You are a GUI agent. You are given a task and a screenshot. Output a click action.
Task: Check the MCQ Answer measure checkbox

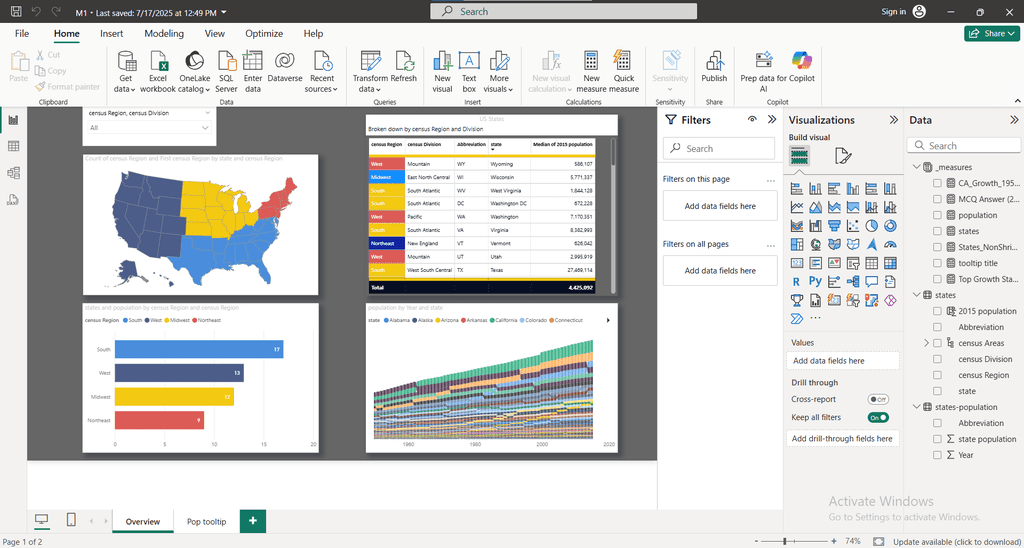[x=937, y=199]
